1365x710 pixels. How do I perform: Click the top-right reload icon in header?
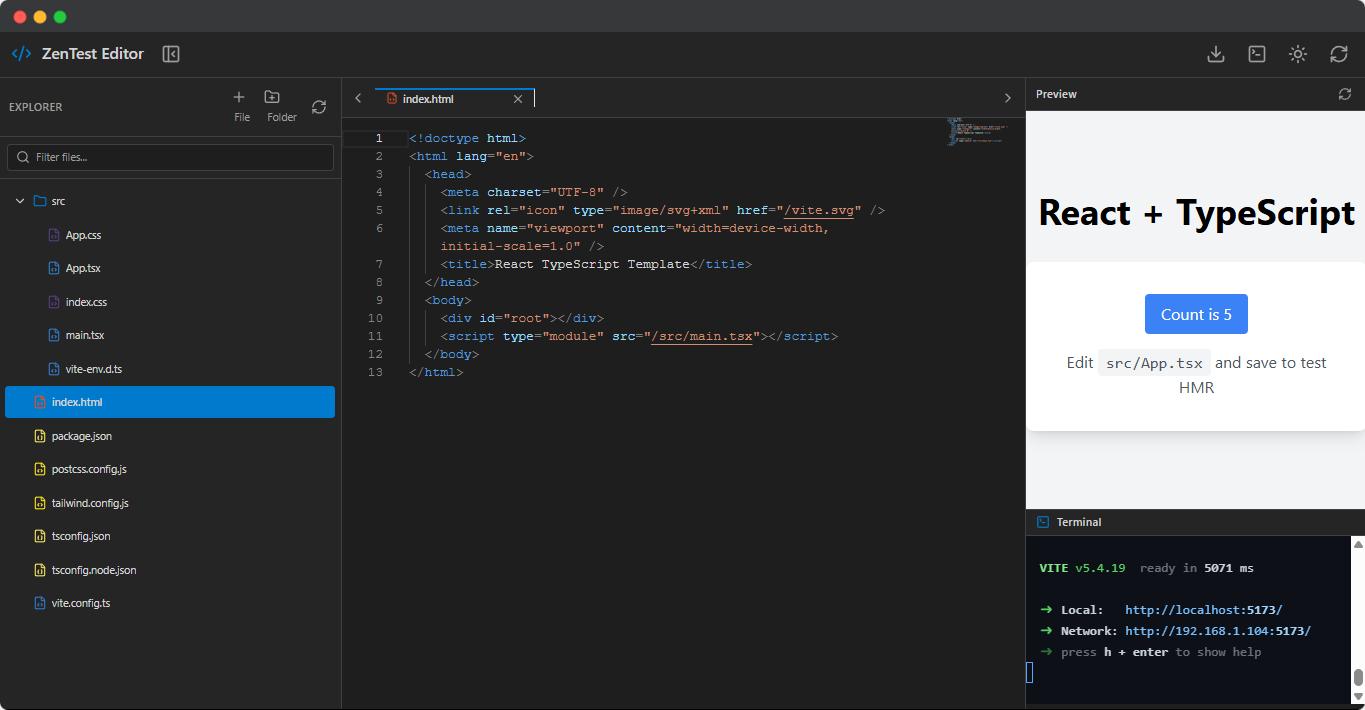point(1339,54)
